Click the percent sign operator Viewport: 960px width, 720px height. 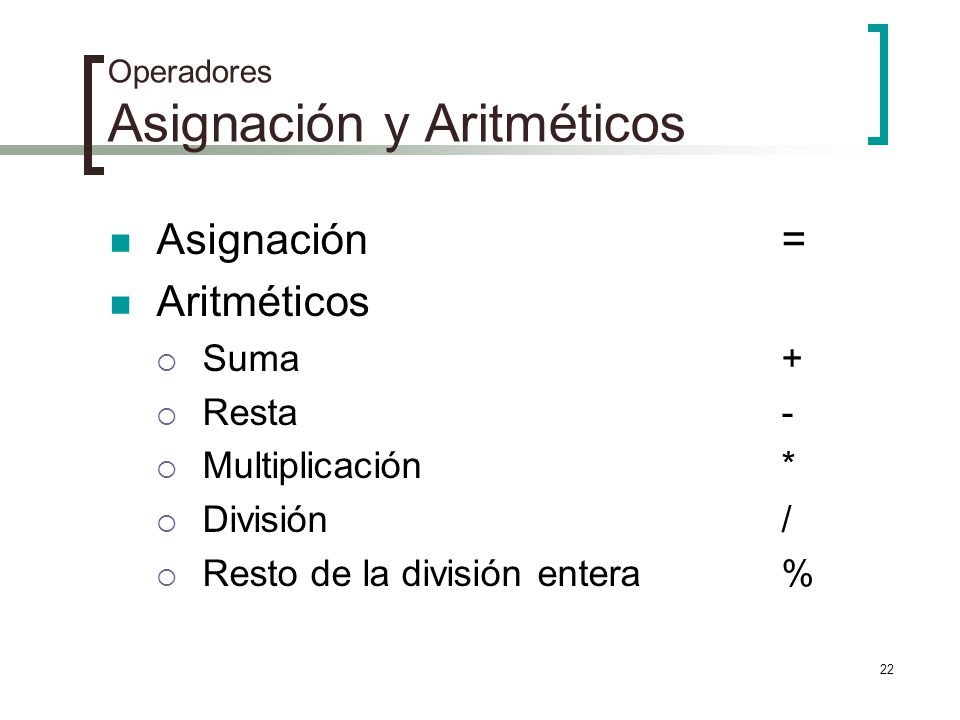point(797,573)
